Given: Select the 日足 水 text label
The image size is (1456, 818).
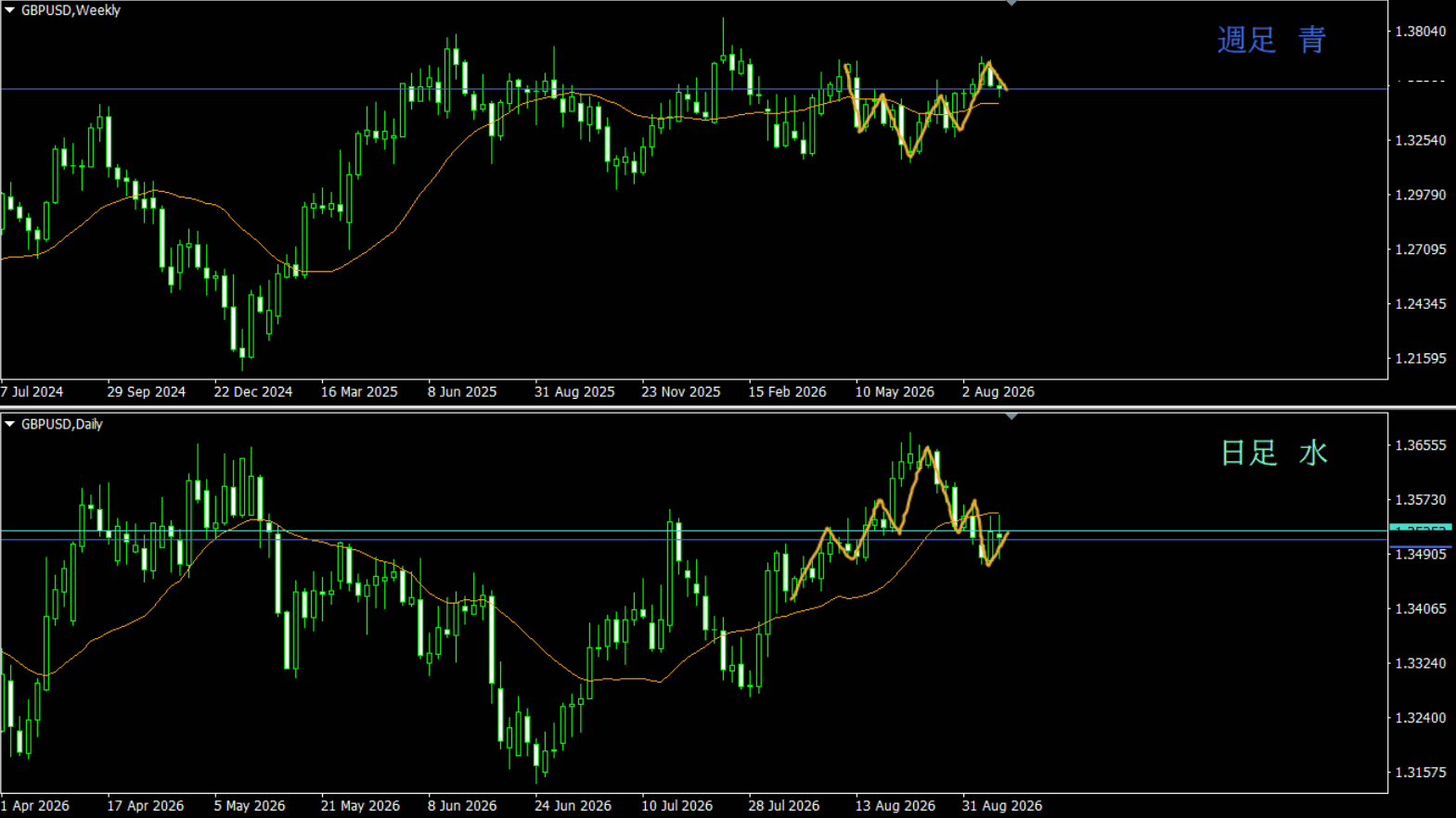Looking at the screenshot, I should point(1273,453).
